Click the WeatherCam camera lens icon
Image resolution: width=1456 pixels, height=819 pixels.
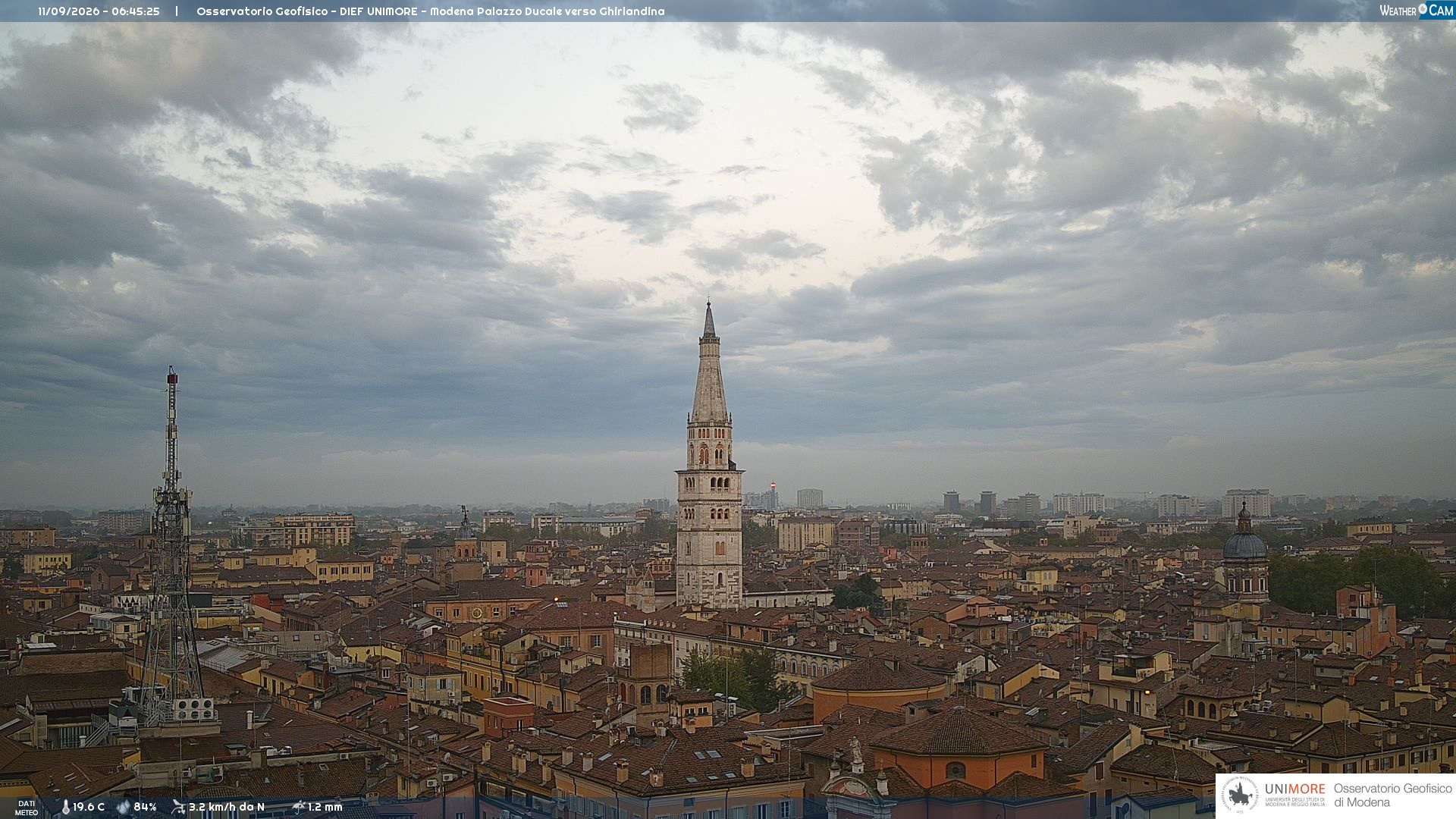point(1423,9)
